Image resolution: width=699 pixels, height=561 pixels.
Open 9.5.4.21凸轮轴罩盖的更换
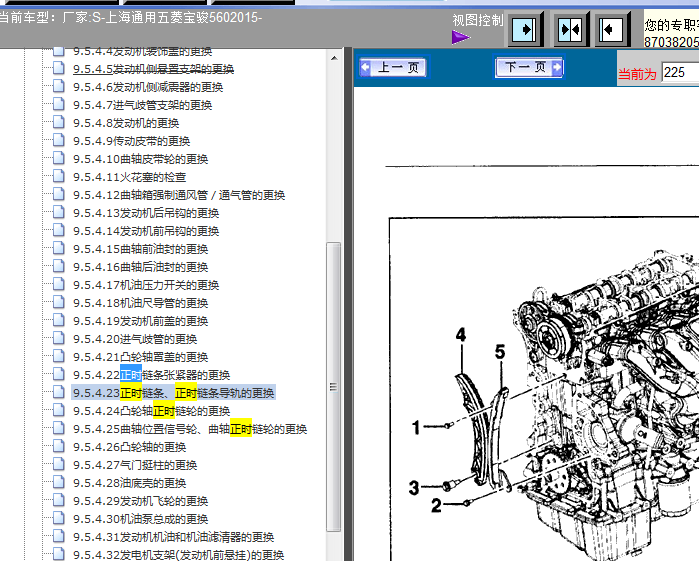click(x=140, y=357)
